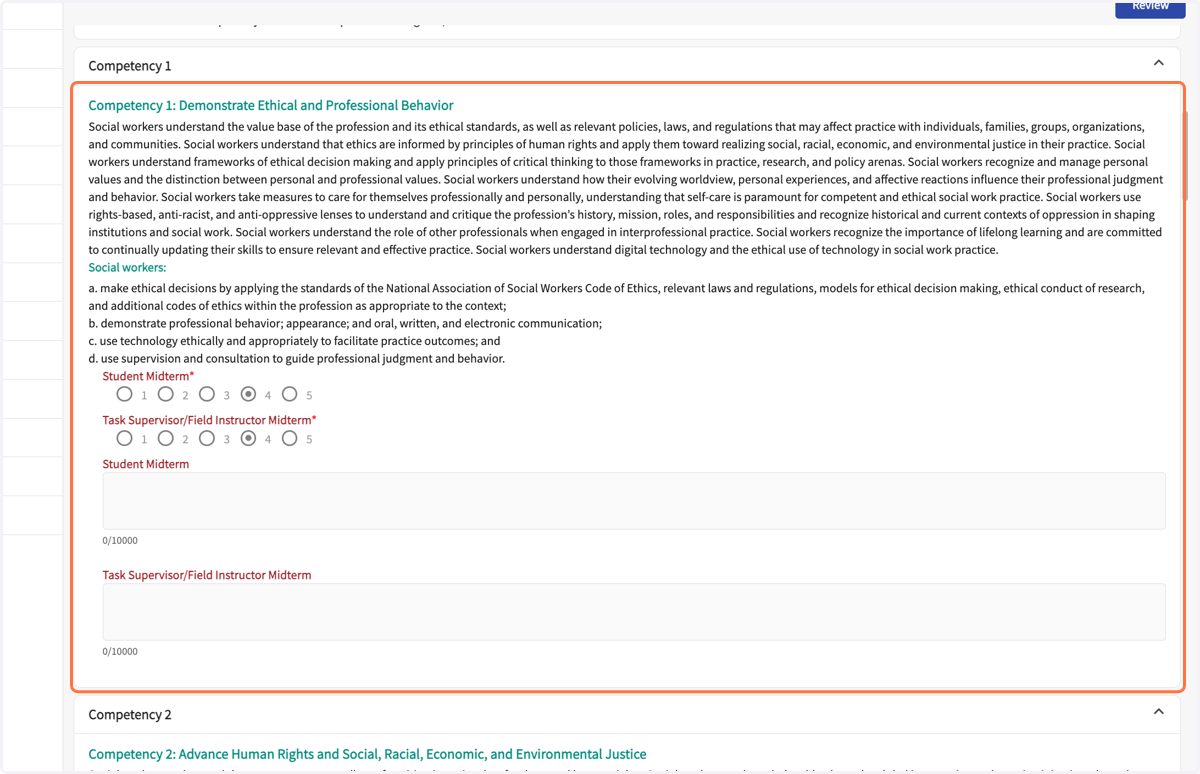1200x774 pixels.
Task: Select rating 5 for Student Midterm
Action: (x=289, y=394)
